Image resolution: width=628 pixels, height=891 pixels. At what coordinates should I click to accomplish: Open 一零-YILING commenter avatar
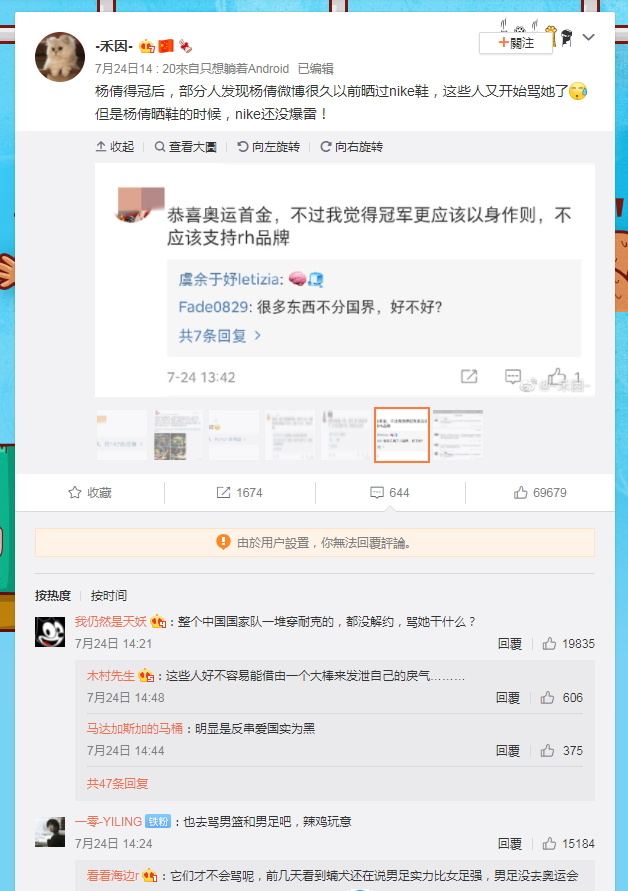click(50, 832)
